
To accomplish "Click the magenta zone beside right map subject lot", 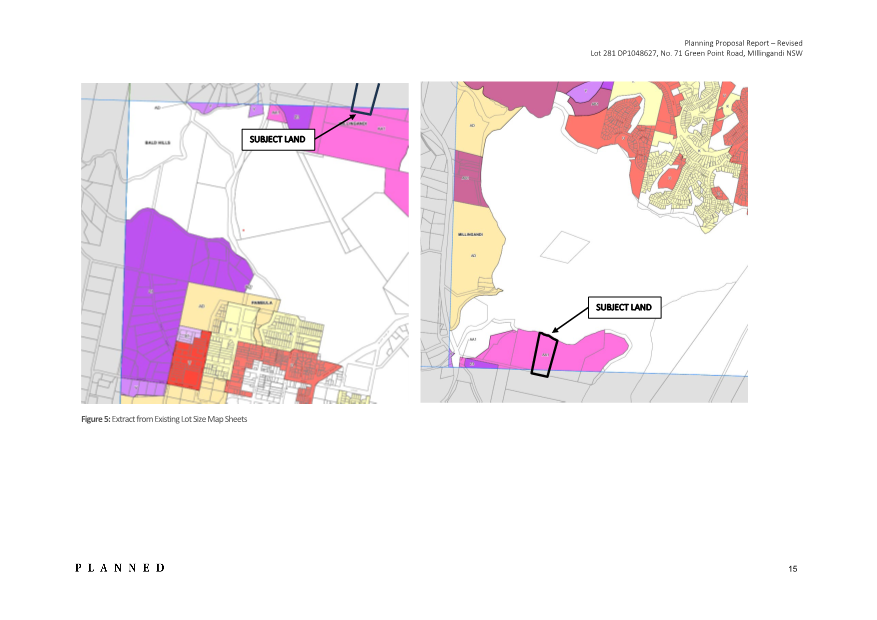I will (590, 350).
